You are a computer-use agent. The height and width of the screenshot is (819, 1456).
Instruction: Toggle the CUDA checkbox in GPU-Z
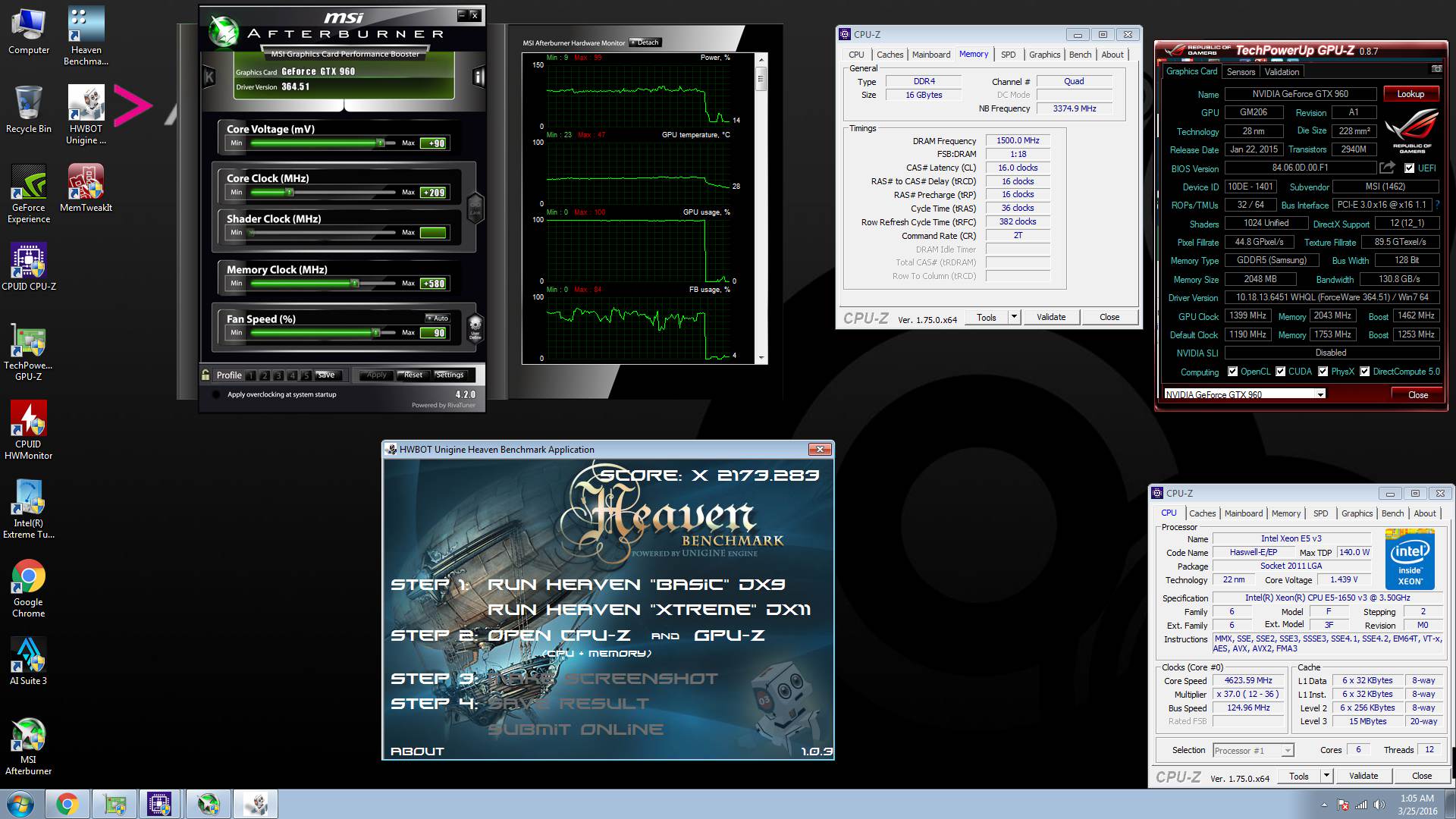coord(1281,372)
